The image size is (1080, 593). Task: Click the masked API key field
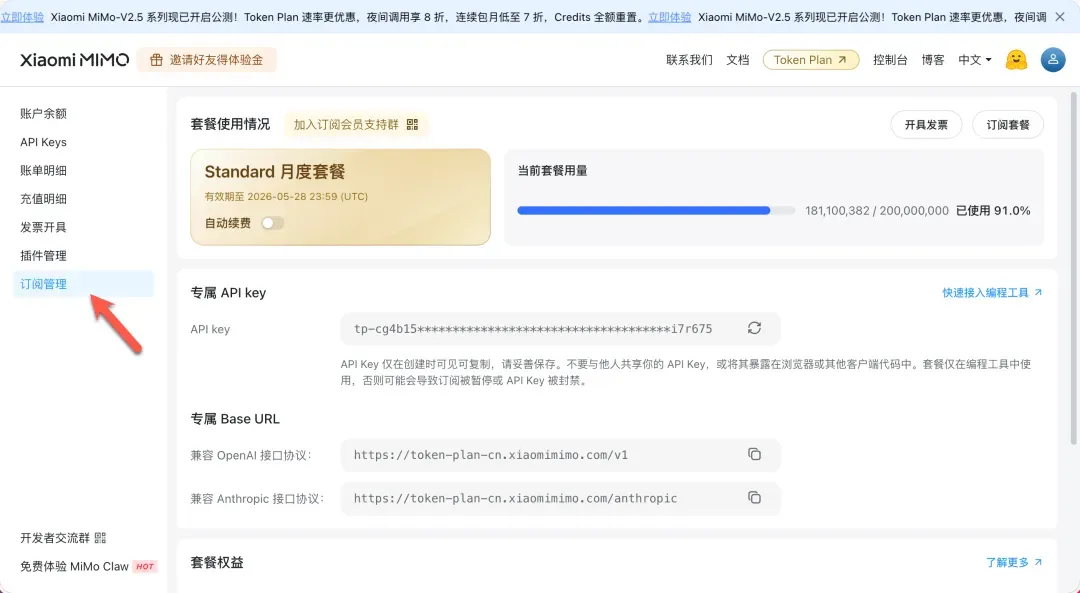[560, 329]
